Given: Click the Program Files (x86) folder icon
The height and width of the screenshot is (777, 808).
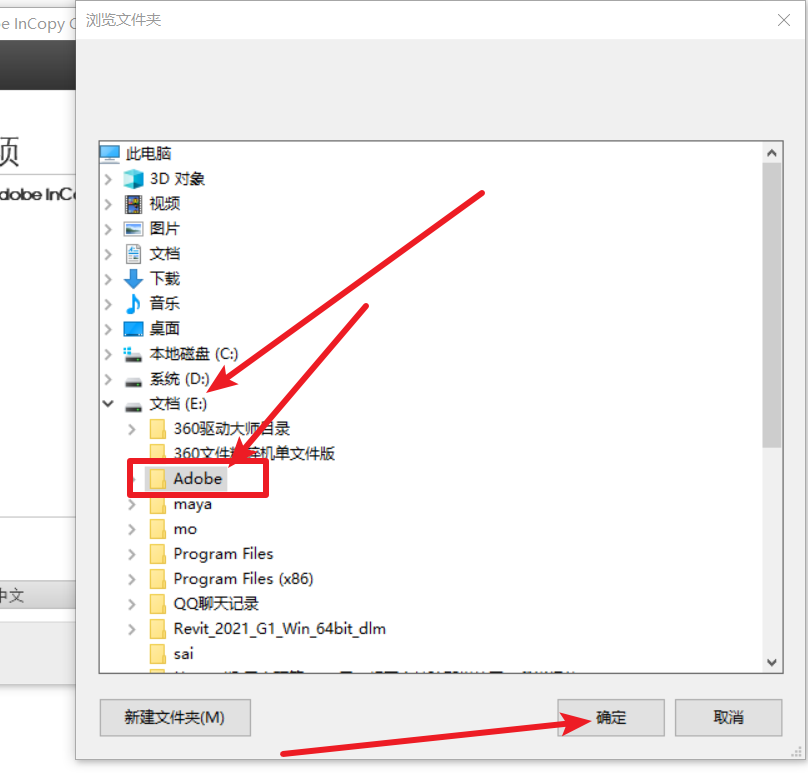Looking at the screenshot, I should tap(157, 579).
